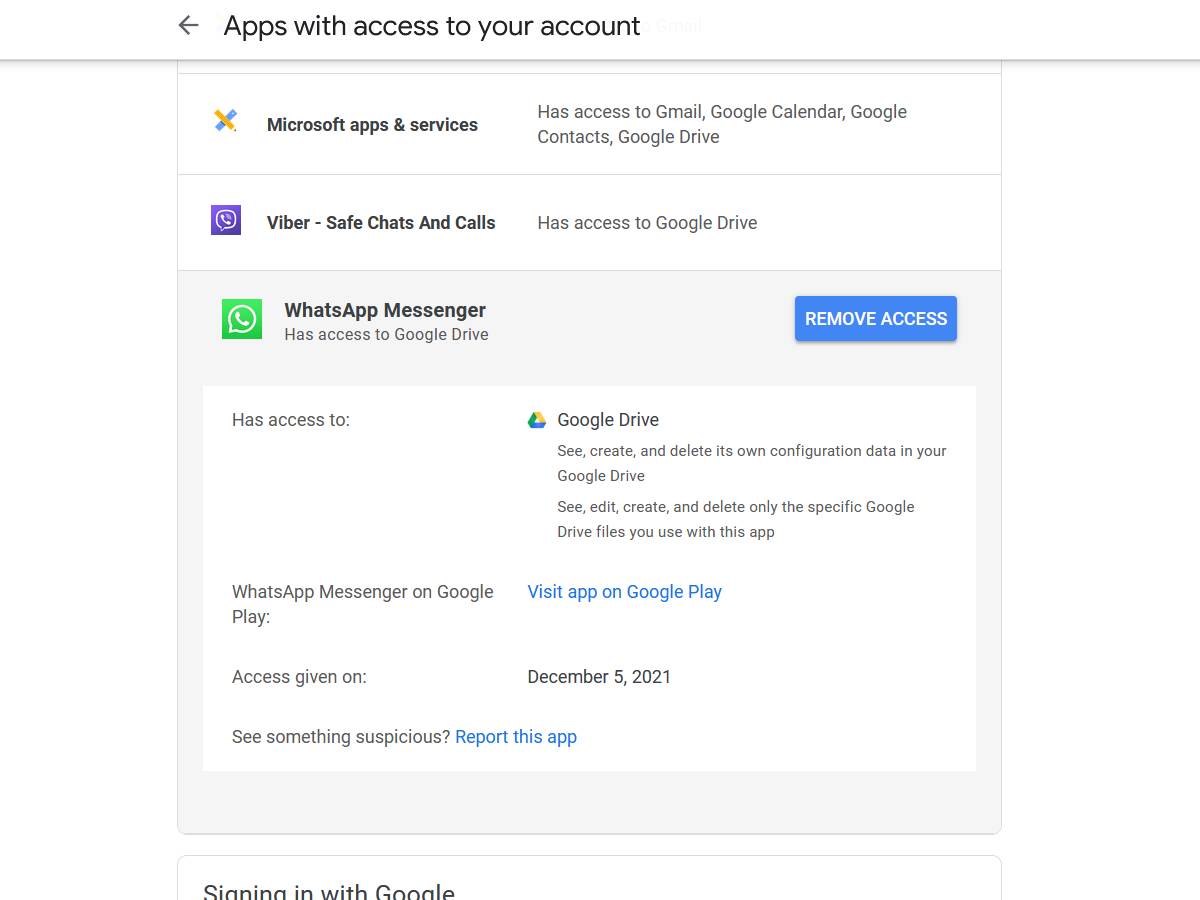The image size is (1200, 900).
Task: Click the WhatsApp Messenger title text
Action: coord(385,310)
